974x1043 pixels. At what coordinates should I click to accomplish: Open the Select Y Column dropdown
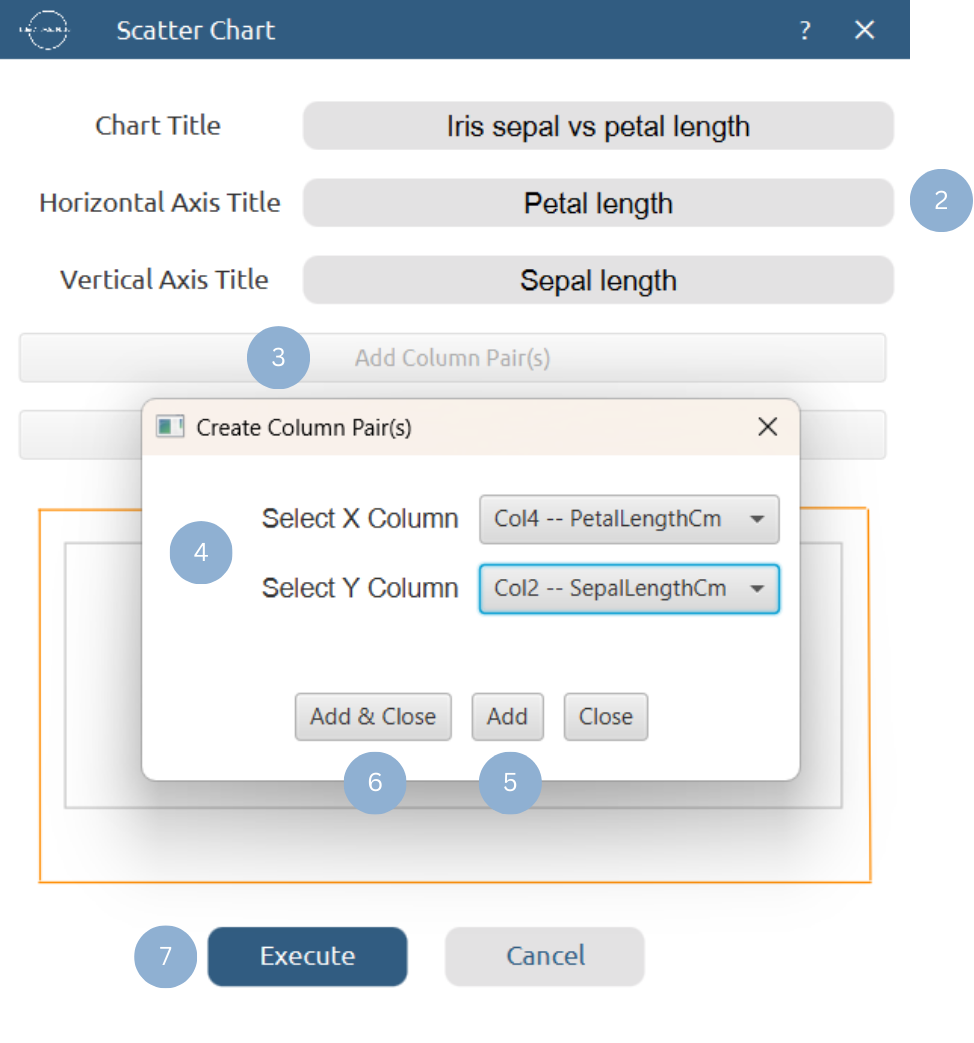tap(628, 589)
